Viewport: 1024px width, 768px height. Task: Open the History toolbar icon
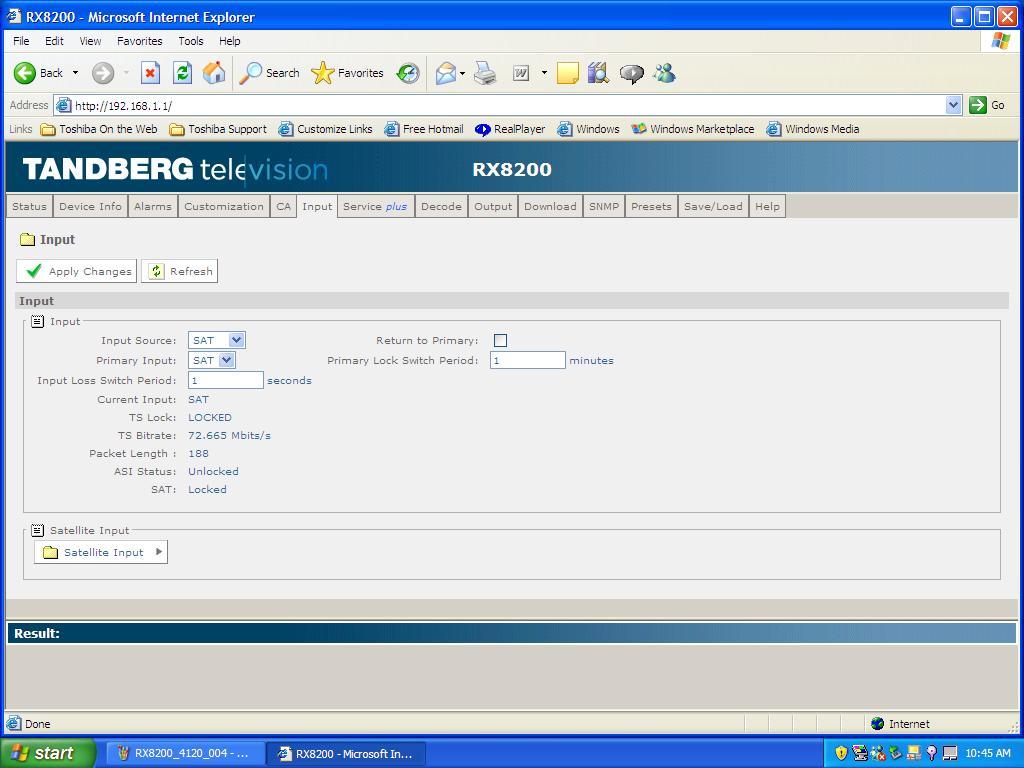408,73
